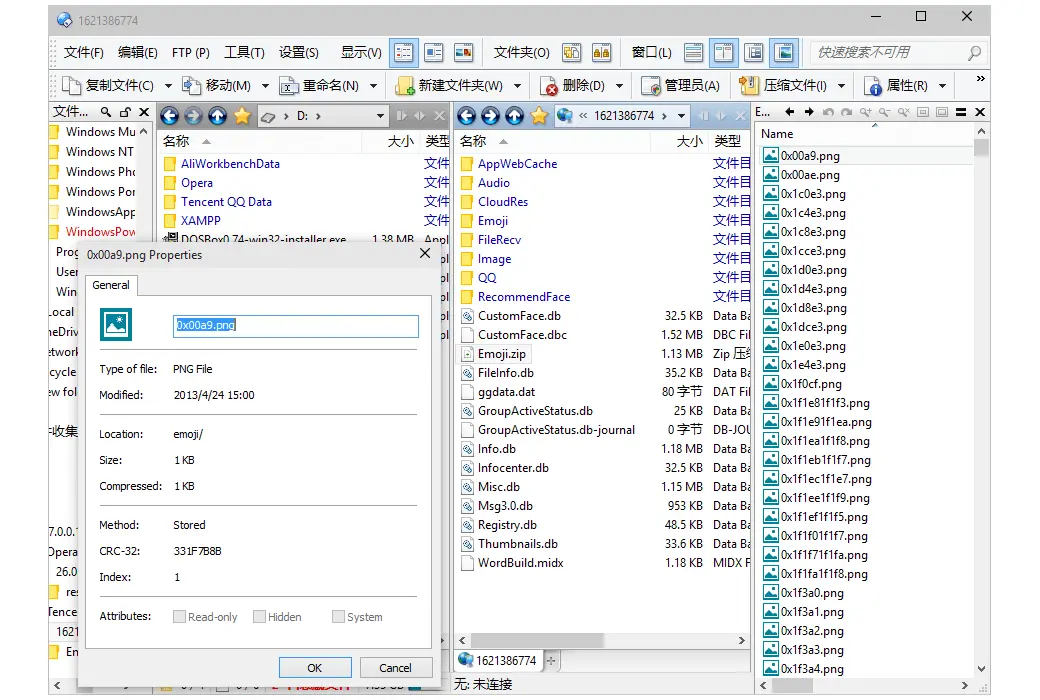Go back in the 1621386774 pane

click(x=467, y=116)
